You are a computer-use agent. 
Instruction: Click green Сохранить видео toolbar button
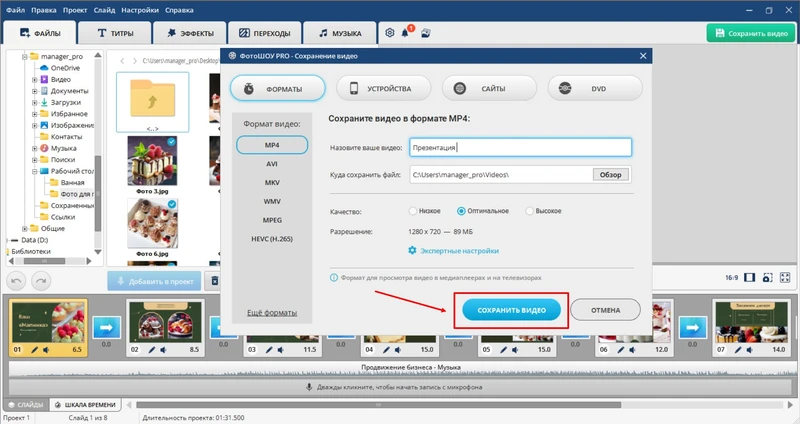point(751,33)
